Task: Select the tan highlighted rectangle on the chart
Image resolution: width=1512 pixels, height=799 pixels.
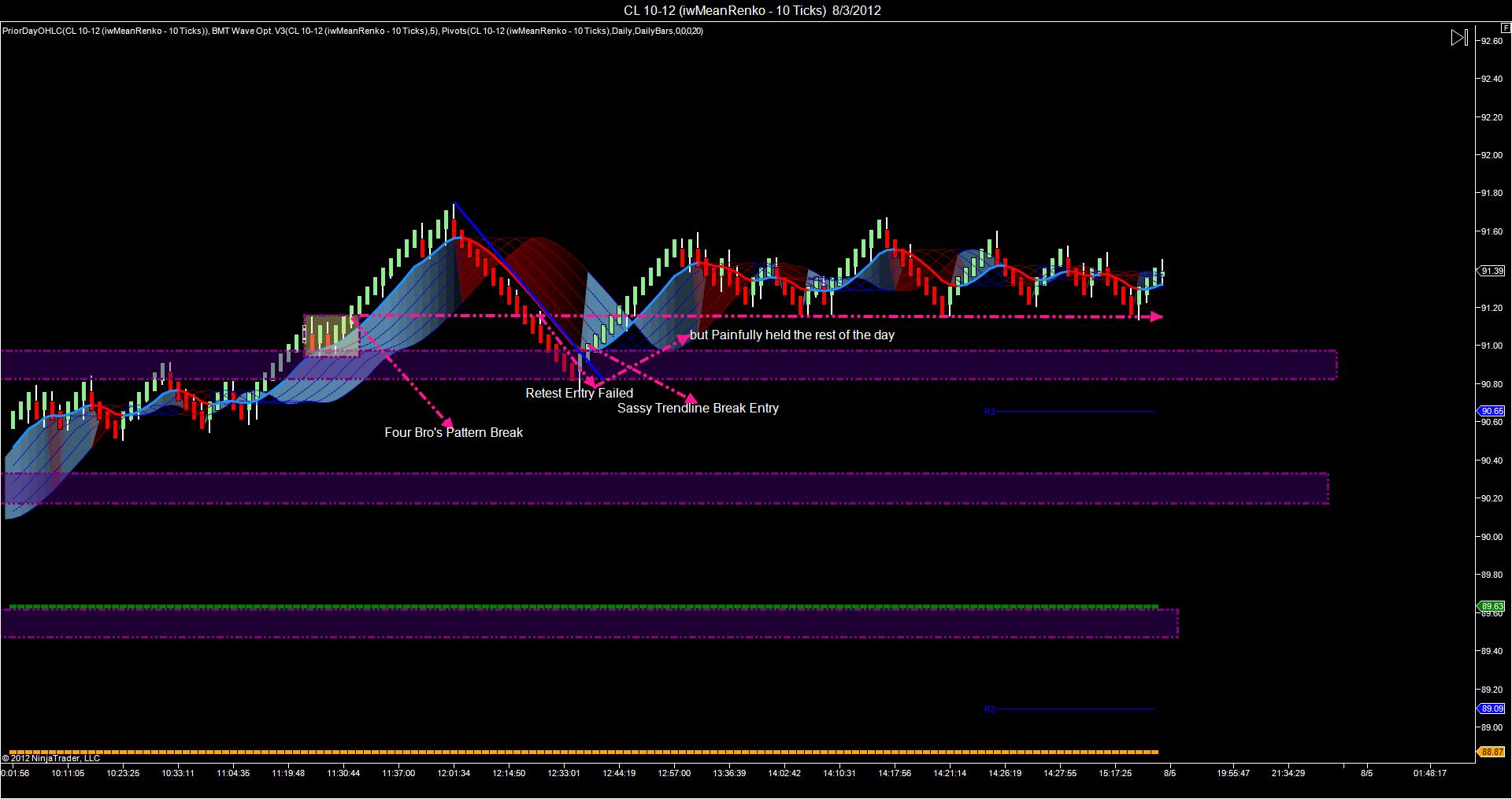Action: tap(332, 336)
